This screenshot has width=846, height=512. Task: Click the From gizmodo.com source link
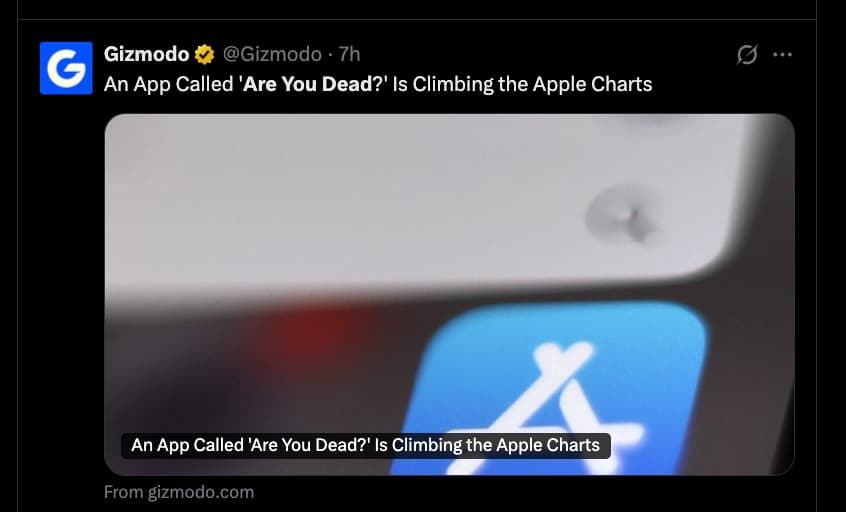pos(179,492)
